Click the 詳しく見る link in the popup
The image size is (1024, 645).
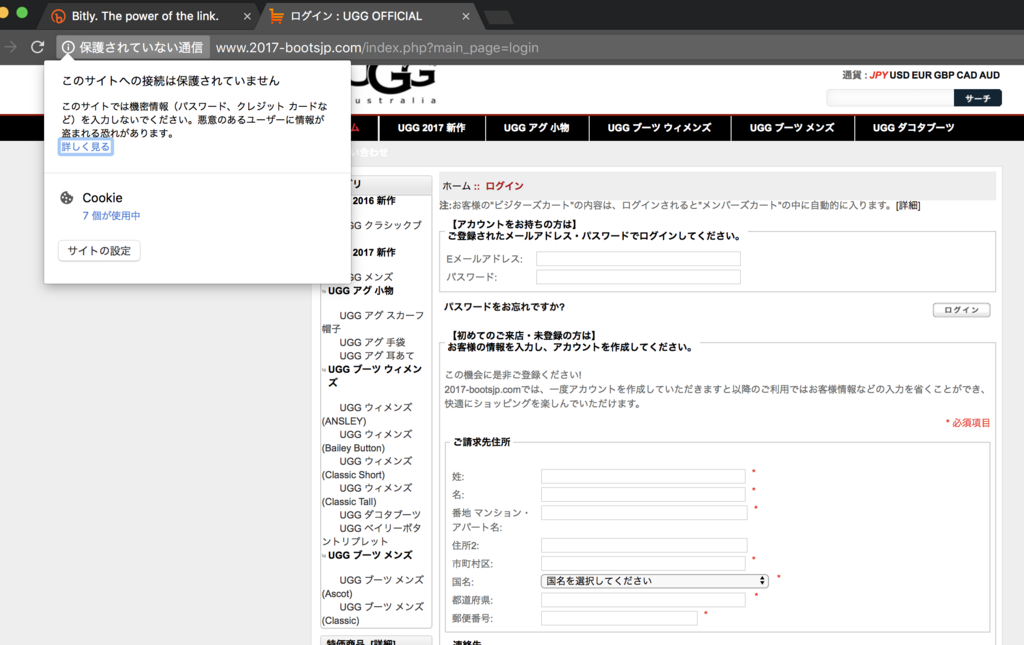[86, 147]
